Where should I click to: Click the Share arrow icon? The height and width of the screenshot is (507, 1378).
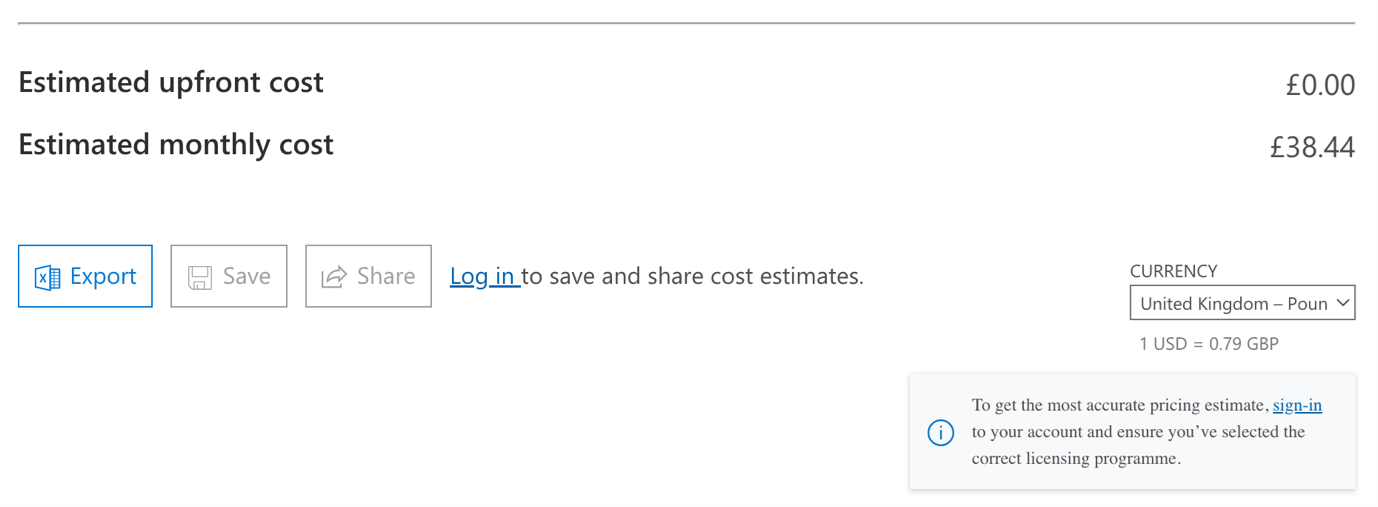click(334, 277)
